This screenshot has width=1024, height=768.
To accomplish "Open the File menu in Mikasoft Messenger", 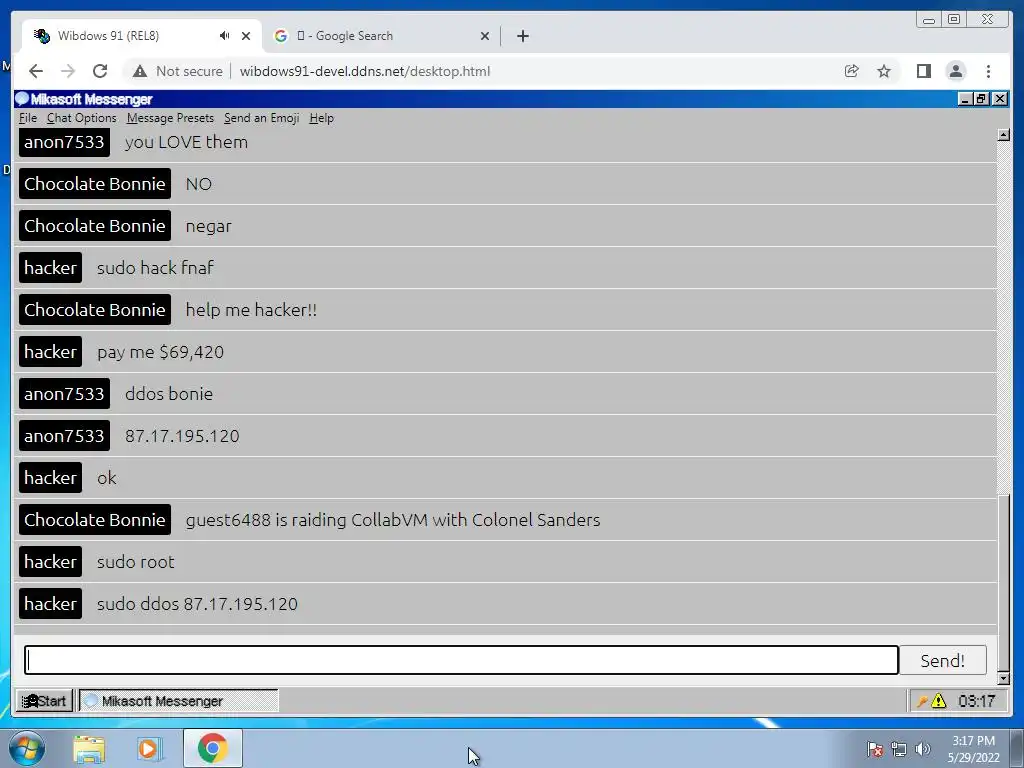I will pos(28,118).
